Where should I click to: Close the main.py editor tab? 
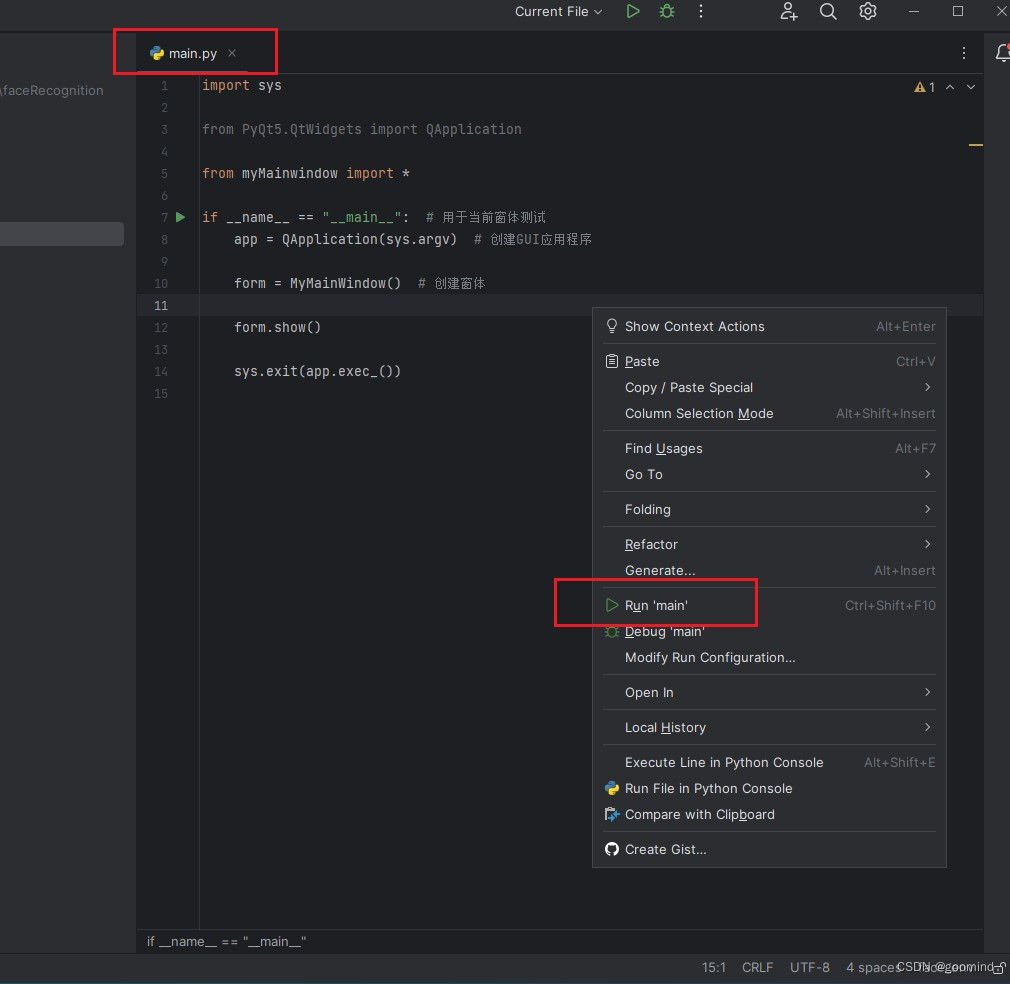pos(232,53)
